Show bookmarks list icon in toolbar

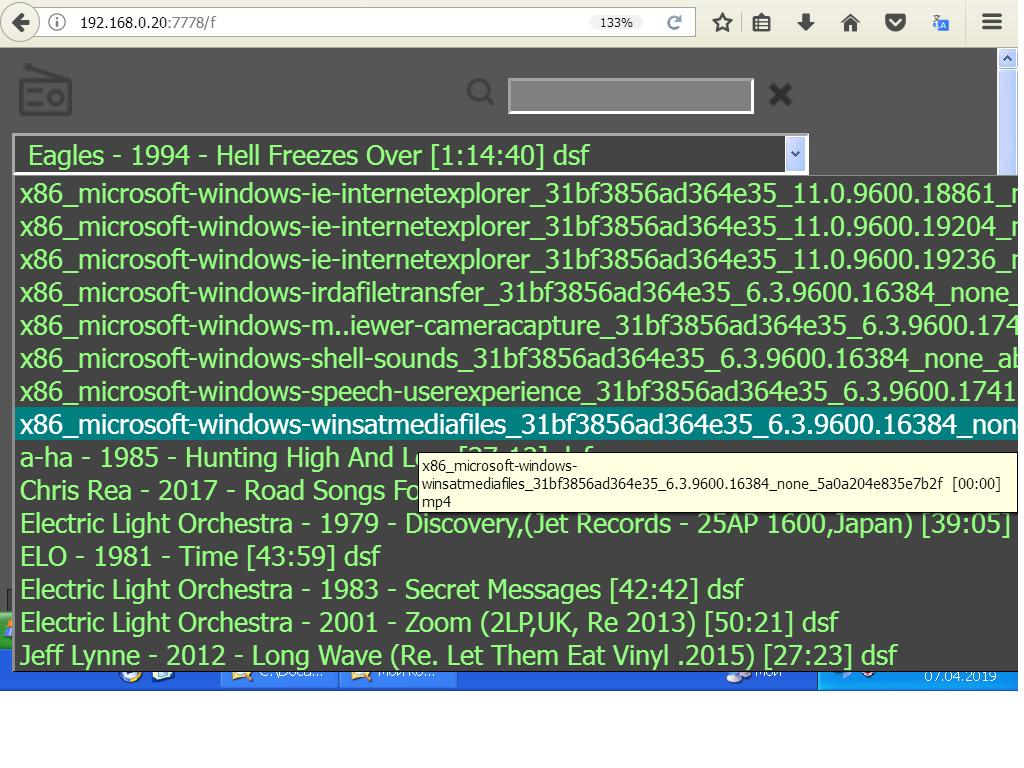[x=761, y=23]
